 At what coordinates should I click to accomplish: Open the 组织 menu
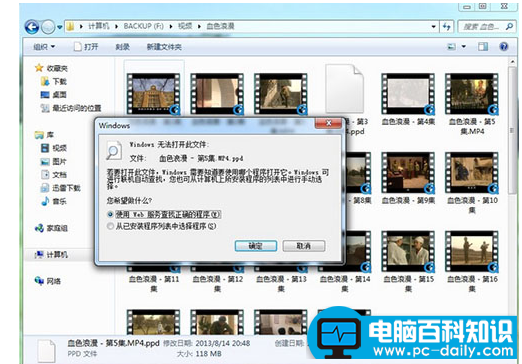tap(44, 47)
